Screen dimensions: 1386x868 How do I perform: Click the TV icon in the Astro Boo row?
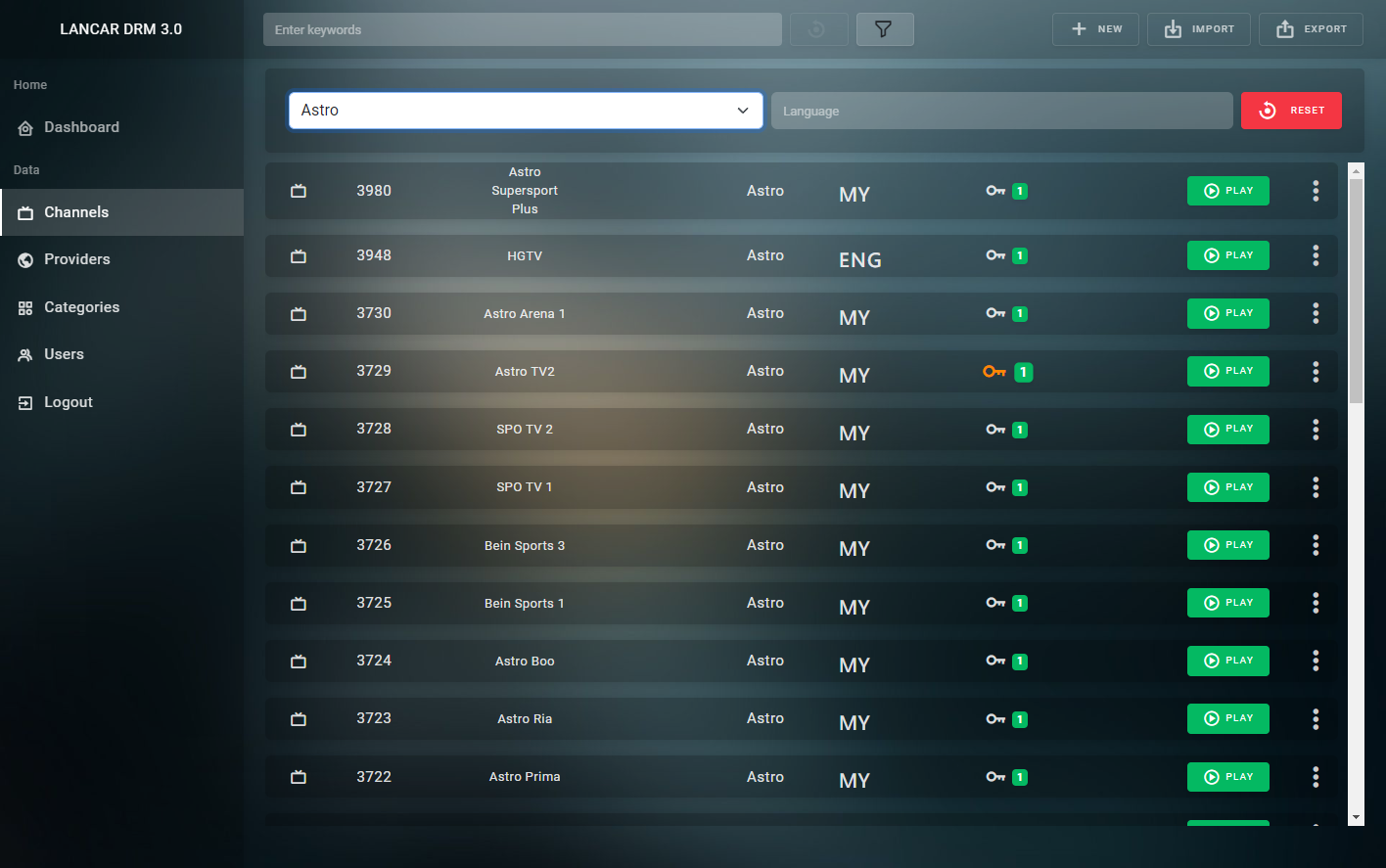click(299, 661)
